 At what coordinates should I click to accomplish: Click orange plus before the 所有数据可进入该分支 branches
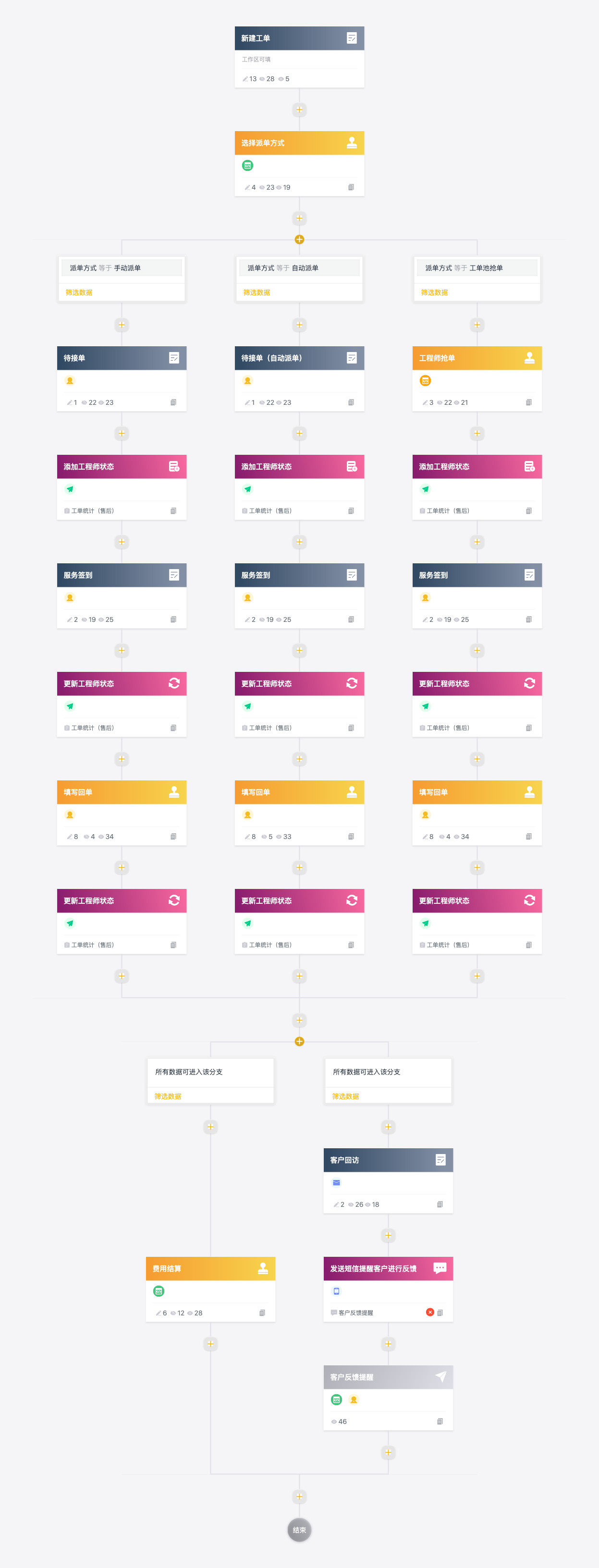click(x=299, y=1041)
